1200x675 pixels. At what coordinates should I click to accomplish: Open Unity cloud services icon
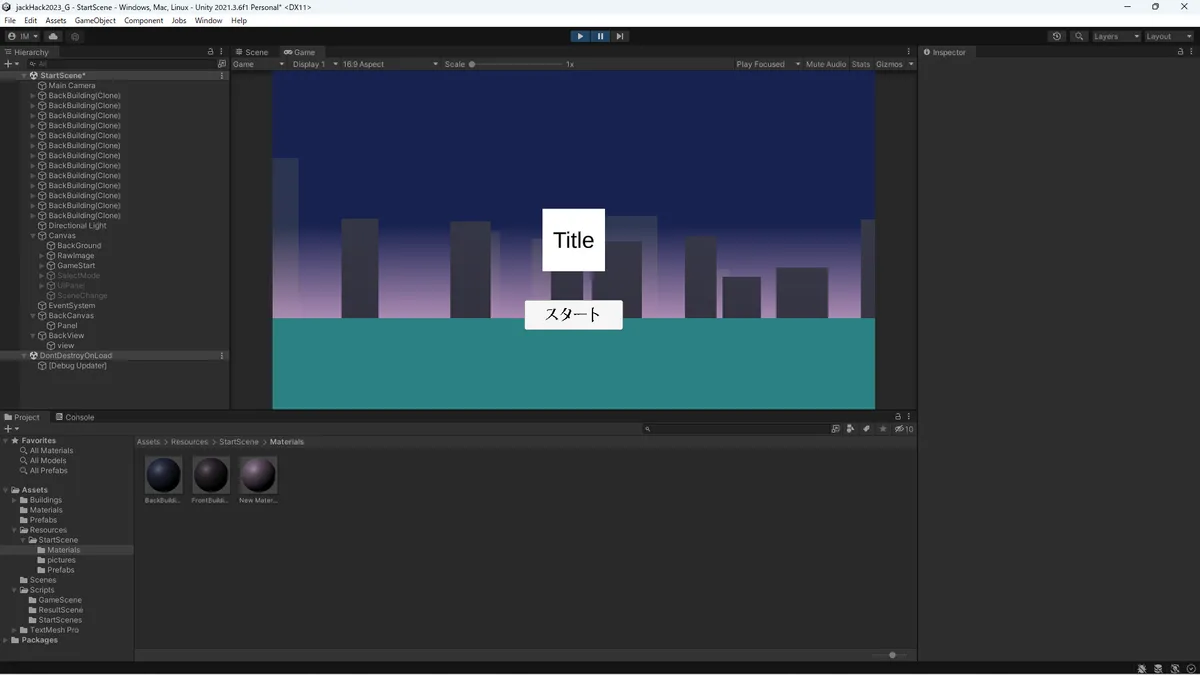[x=54, y=36]
